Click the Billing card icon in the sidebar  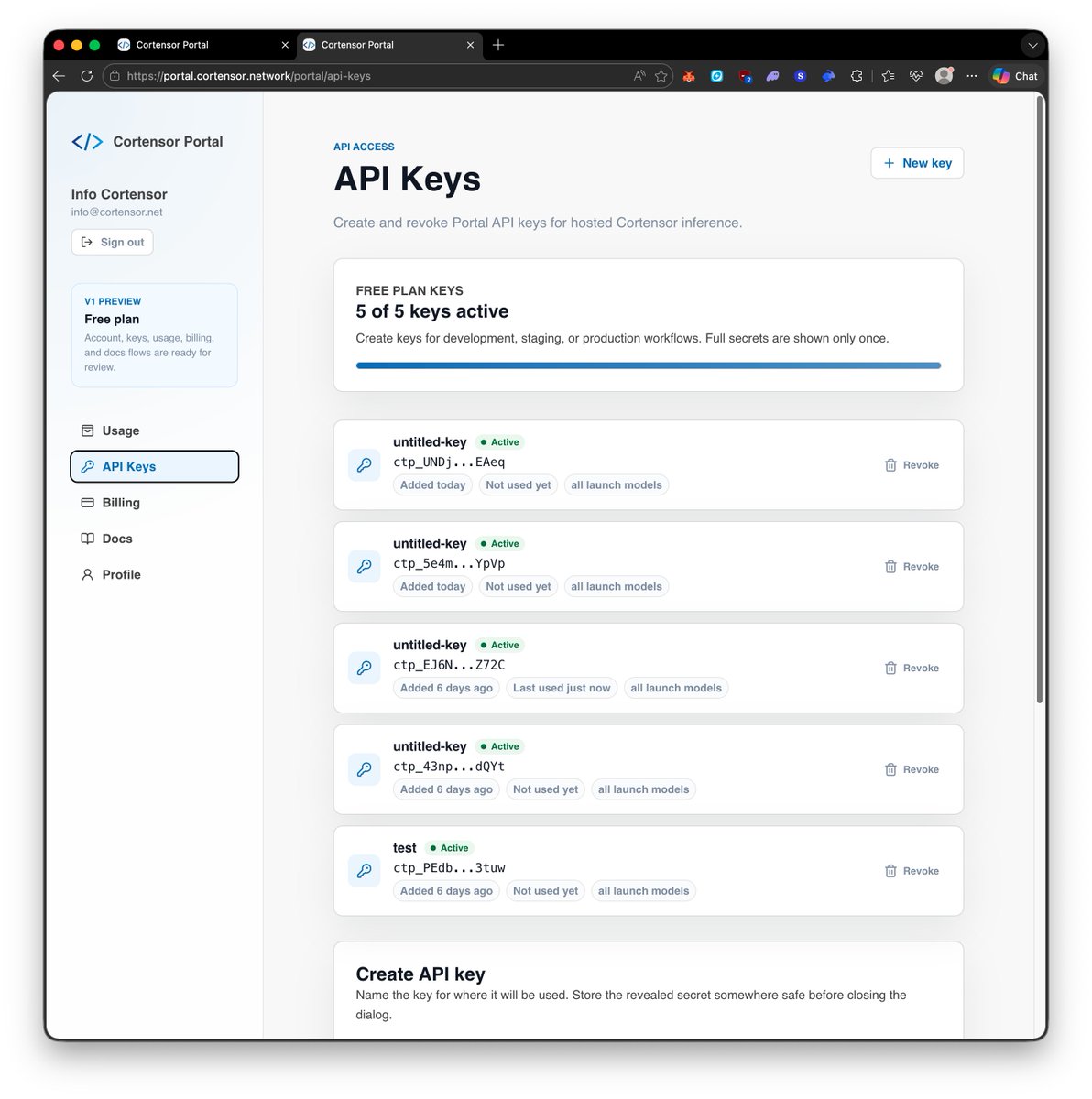(x=88, y=503)
